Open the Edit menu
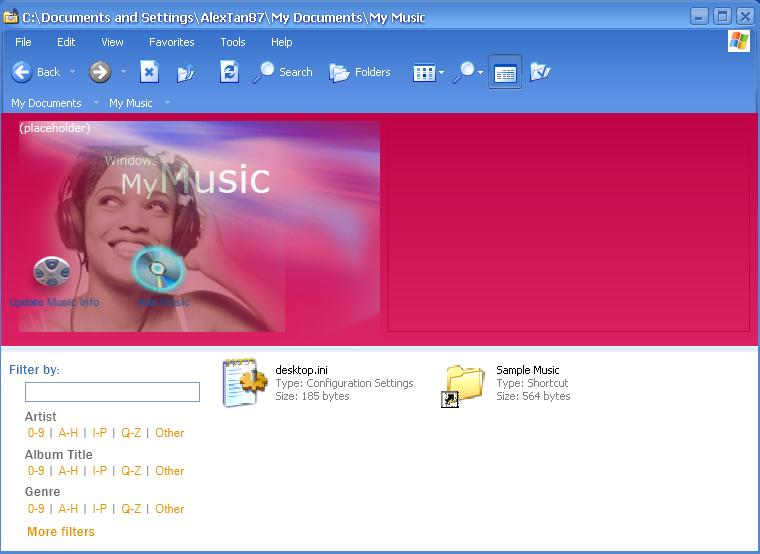760x554 pixels. point(66,42)
